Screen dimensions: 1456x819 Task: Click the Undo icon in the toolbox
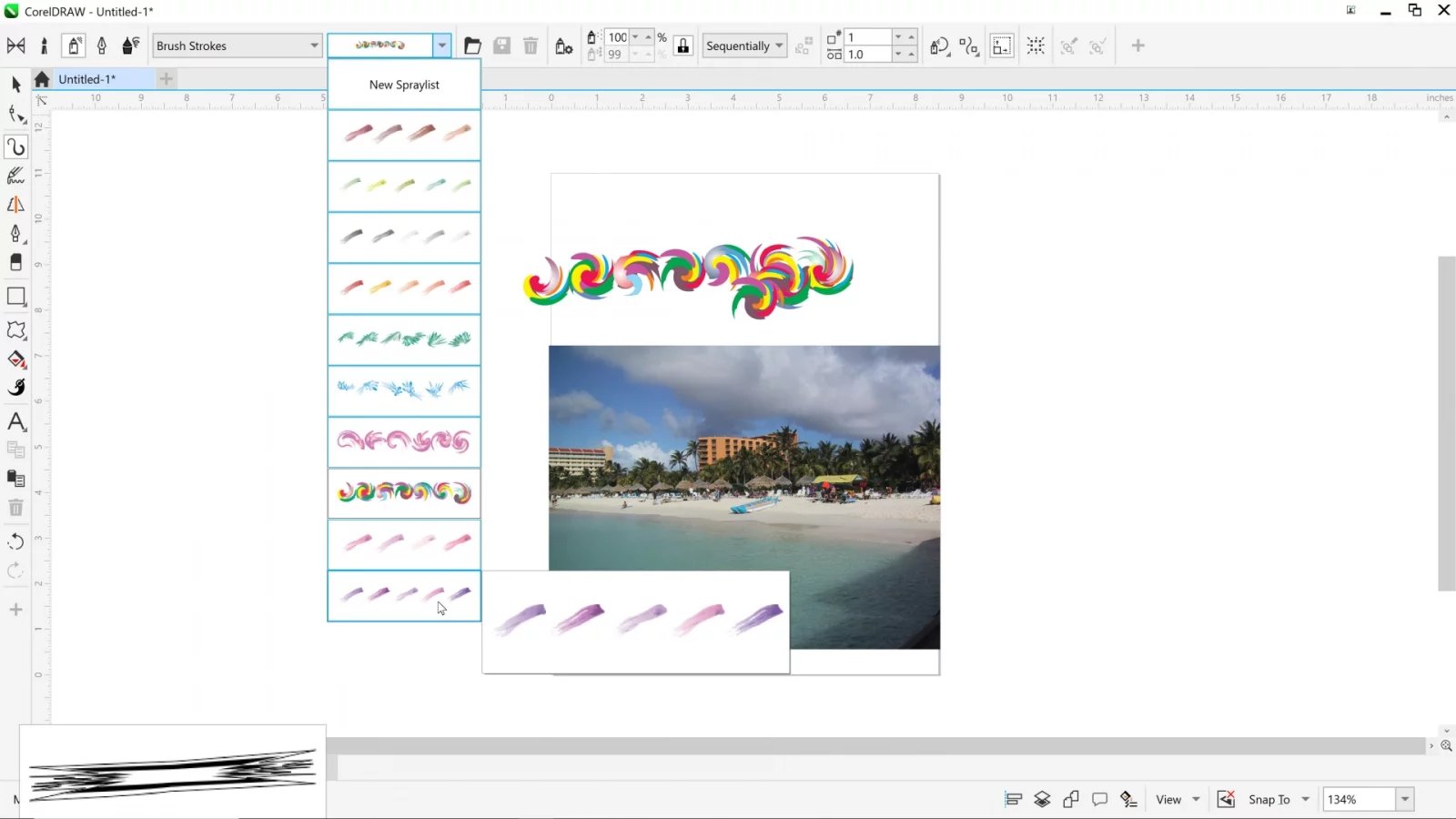(x=15, y=541)
